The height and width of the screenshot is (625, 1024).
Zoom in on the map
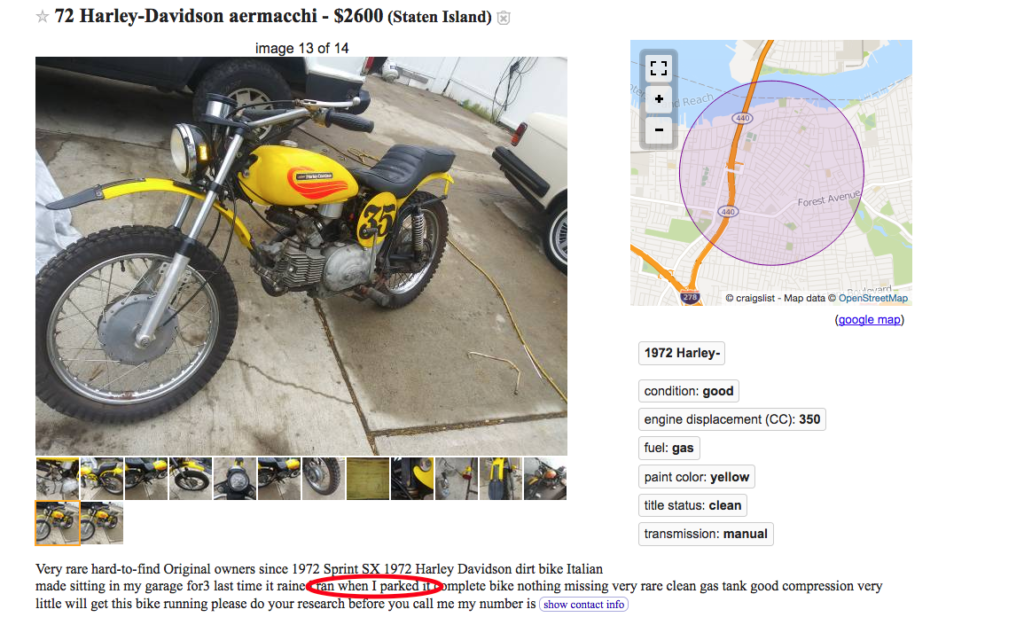(658, 99)
